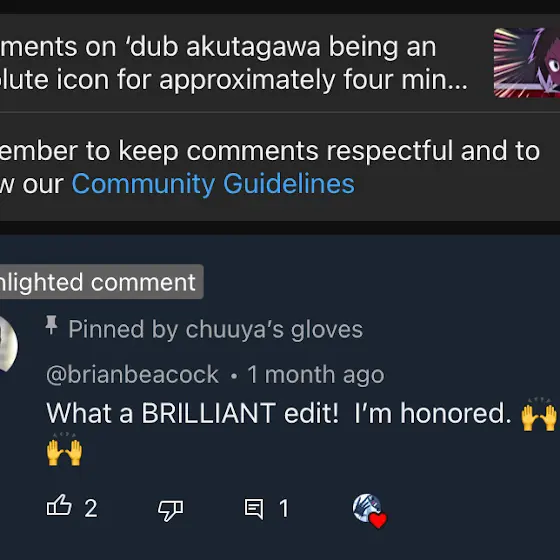Click the keep comments respectful reminder text

coord(270,168)
